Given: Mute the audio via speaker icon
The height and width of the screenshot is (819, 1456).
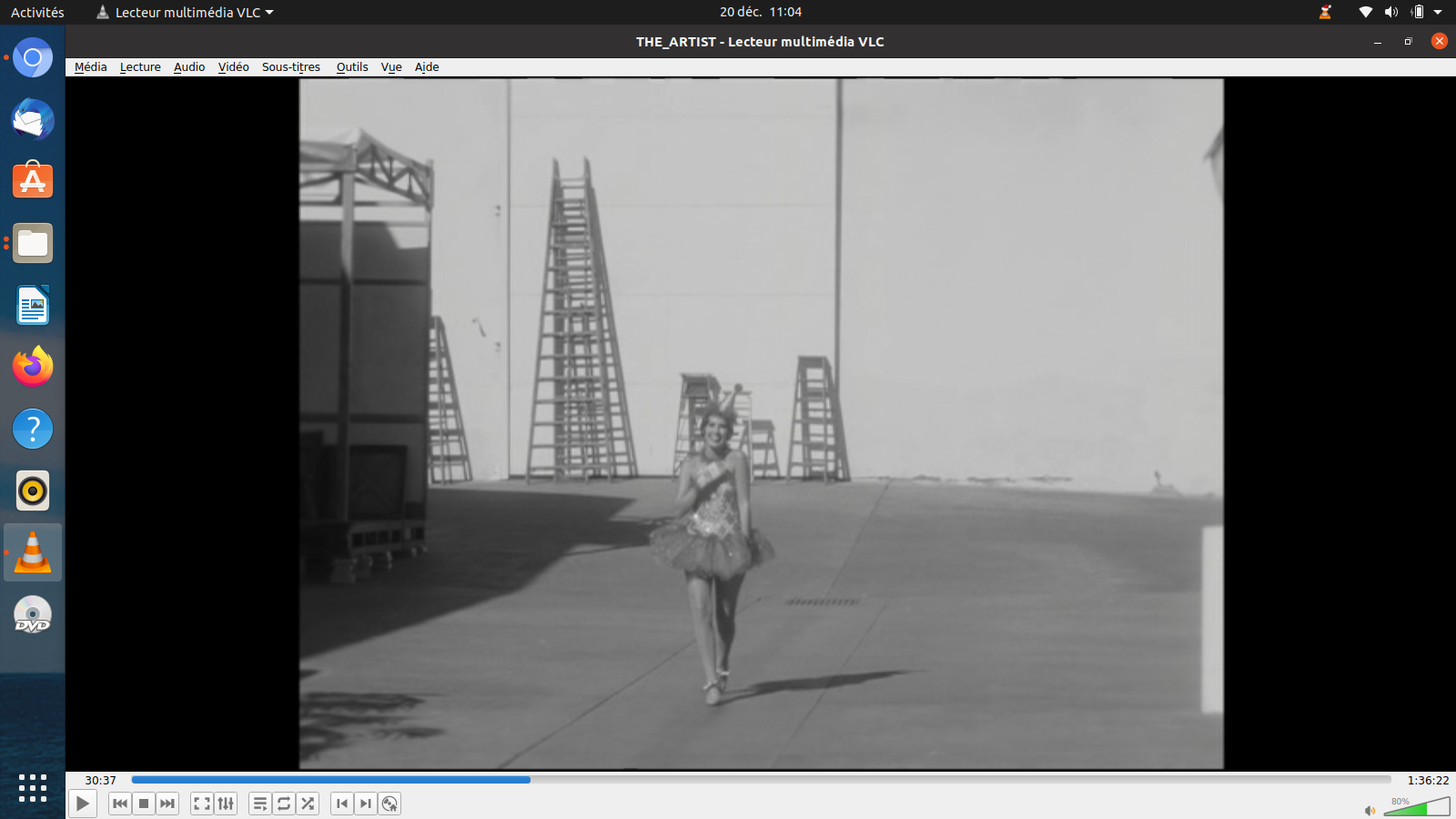Looking at the screenshot, I should pyautogui.click(x=1370, y=810).
